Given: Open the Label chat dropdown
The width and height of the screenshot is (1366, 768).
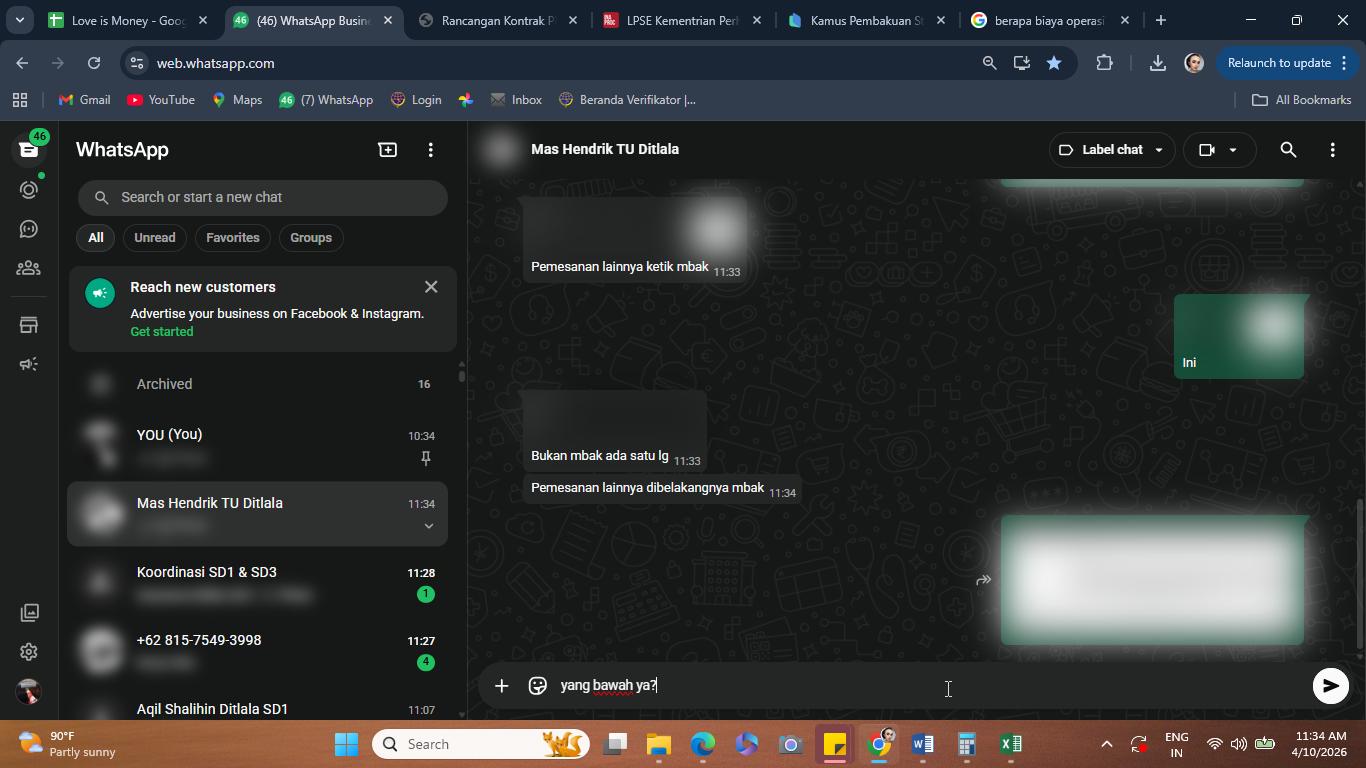Looking at the screenshot, I should point(1111,150).
